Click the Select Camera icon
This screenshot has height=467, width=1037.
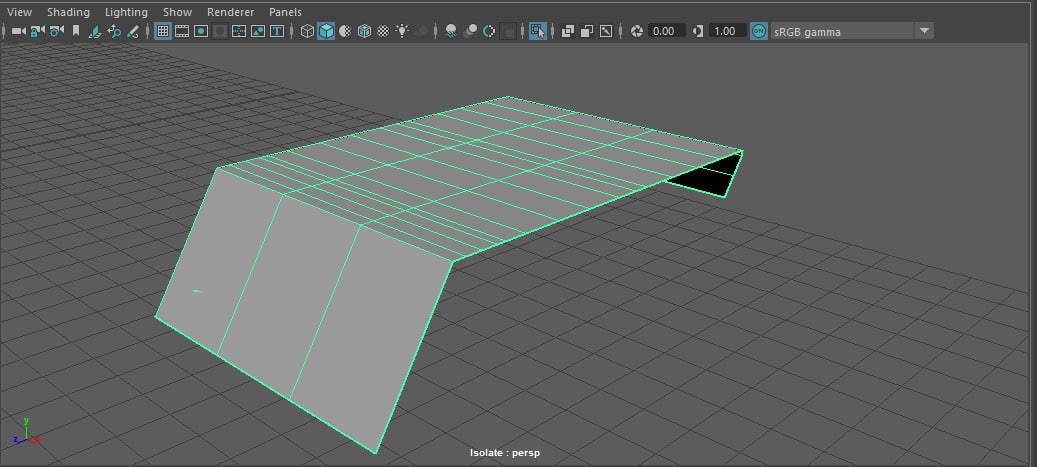coord(19,31)
